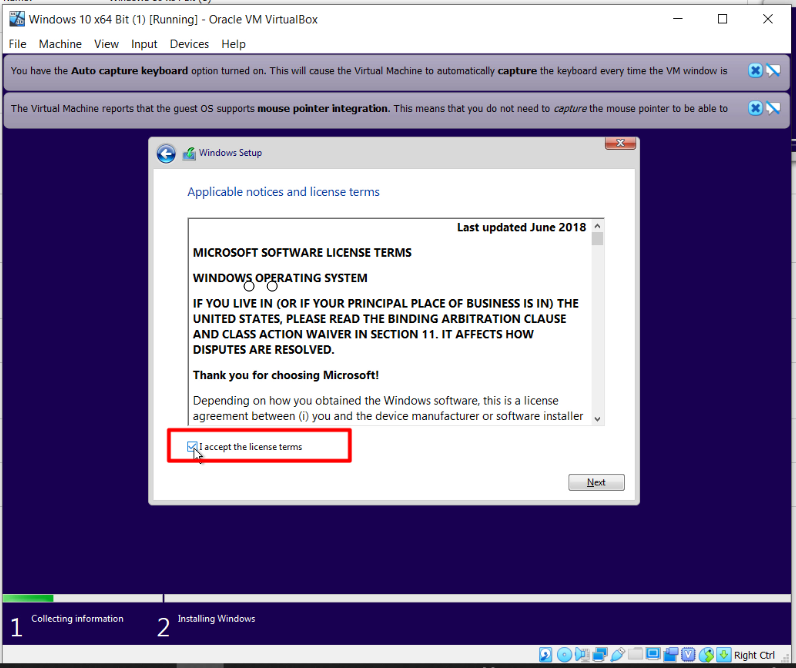Screen dimensions: 796x668
Task: Click the 'Thank you for choosing Microsoft!' line
Action: (286, 375)
